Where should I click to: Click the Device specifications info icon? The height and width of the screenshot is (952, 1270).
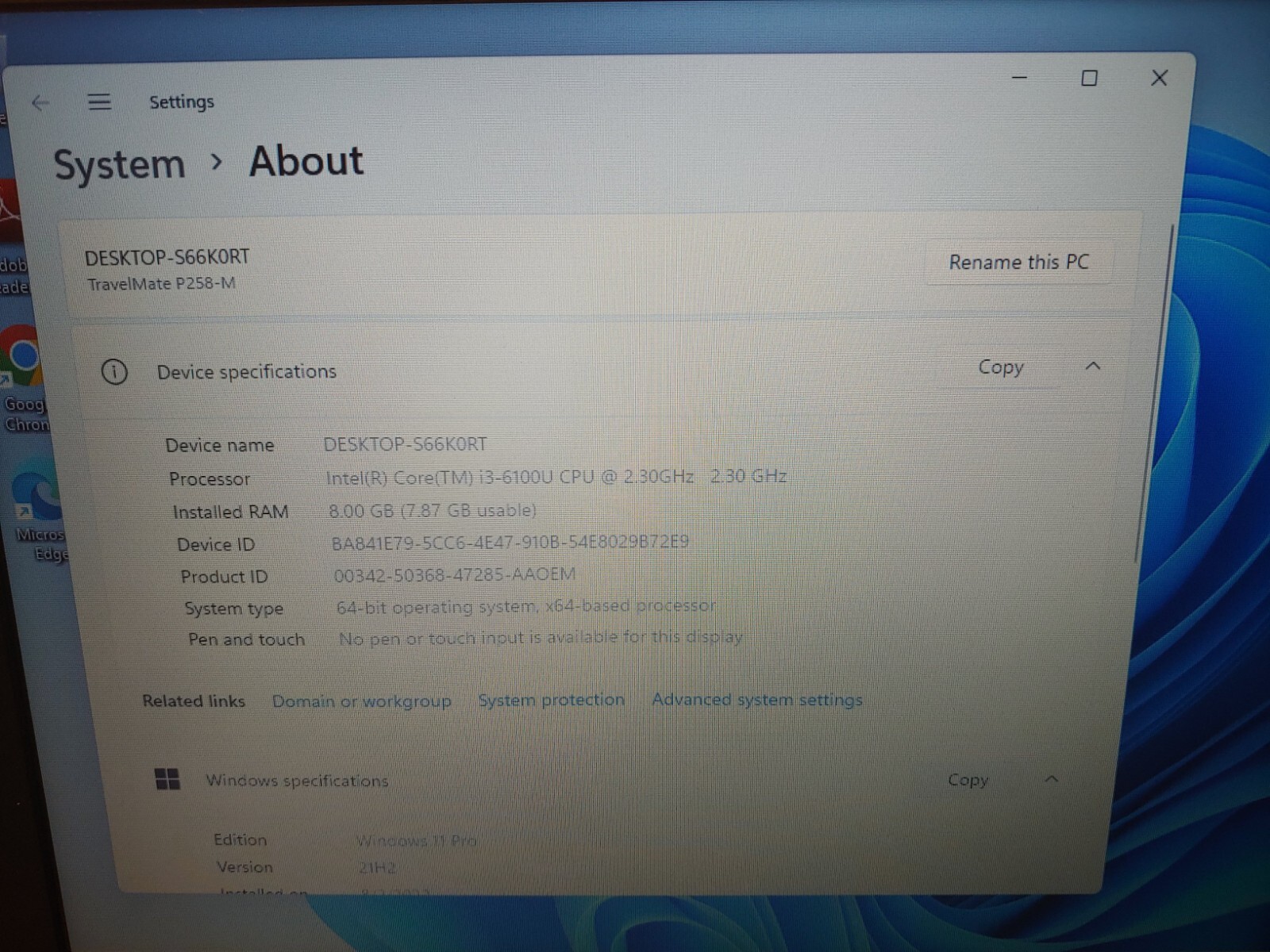(x=114, y=372)
